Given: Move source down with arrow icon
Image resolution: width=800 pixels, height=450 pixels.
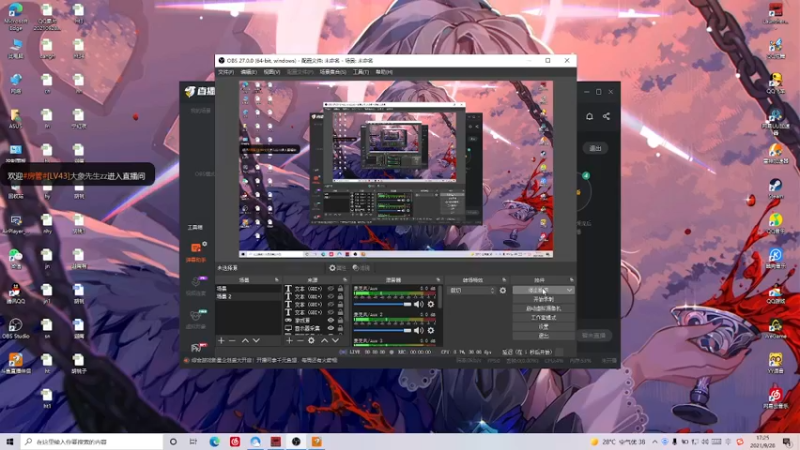Looking at the screenshot, I should [335, 340].
